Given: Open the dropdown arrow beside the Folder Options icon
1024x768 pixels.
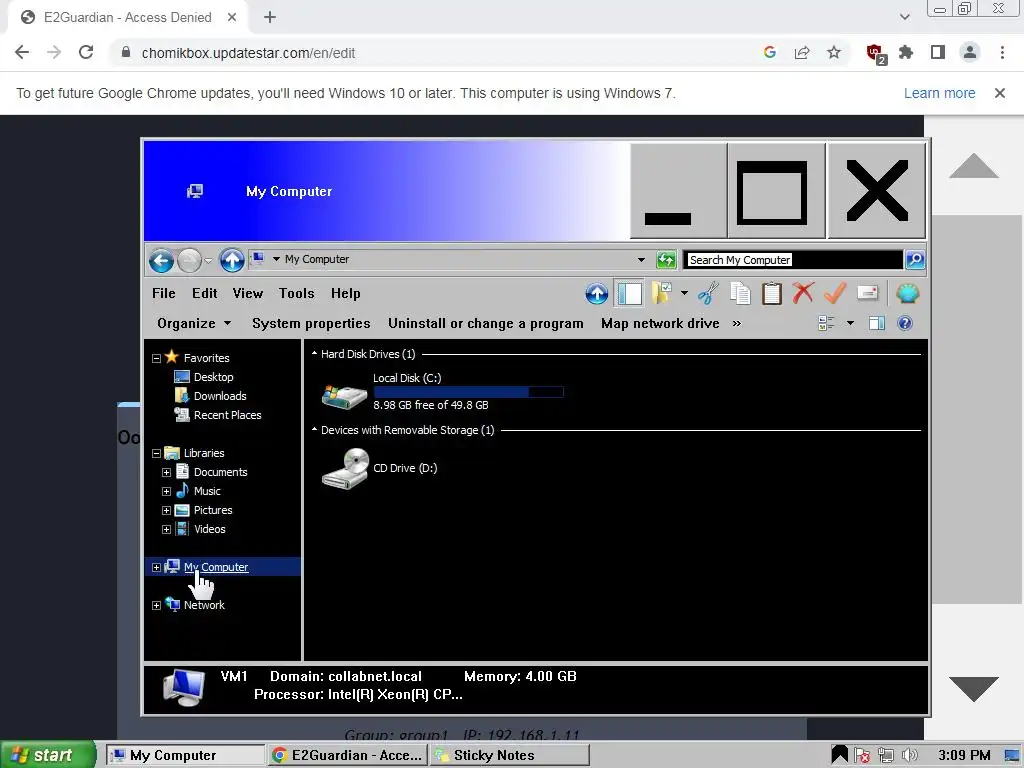Looking at the screenshot, I should pyautogui.click(x=684, y=293).
